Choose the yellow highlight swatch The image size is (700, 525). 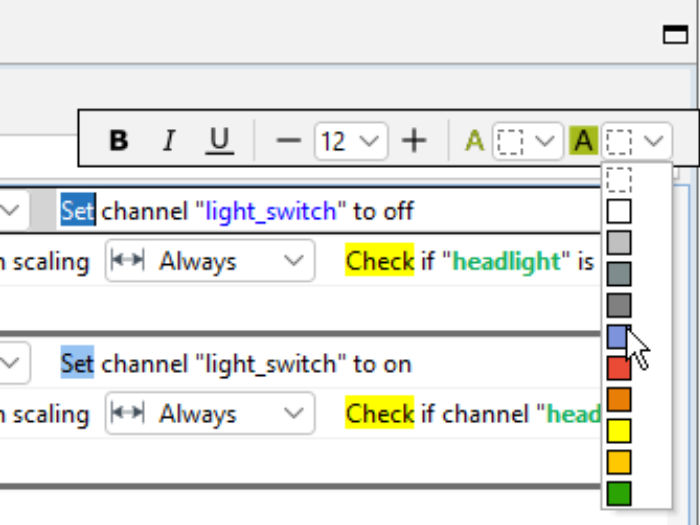(619, 431)
